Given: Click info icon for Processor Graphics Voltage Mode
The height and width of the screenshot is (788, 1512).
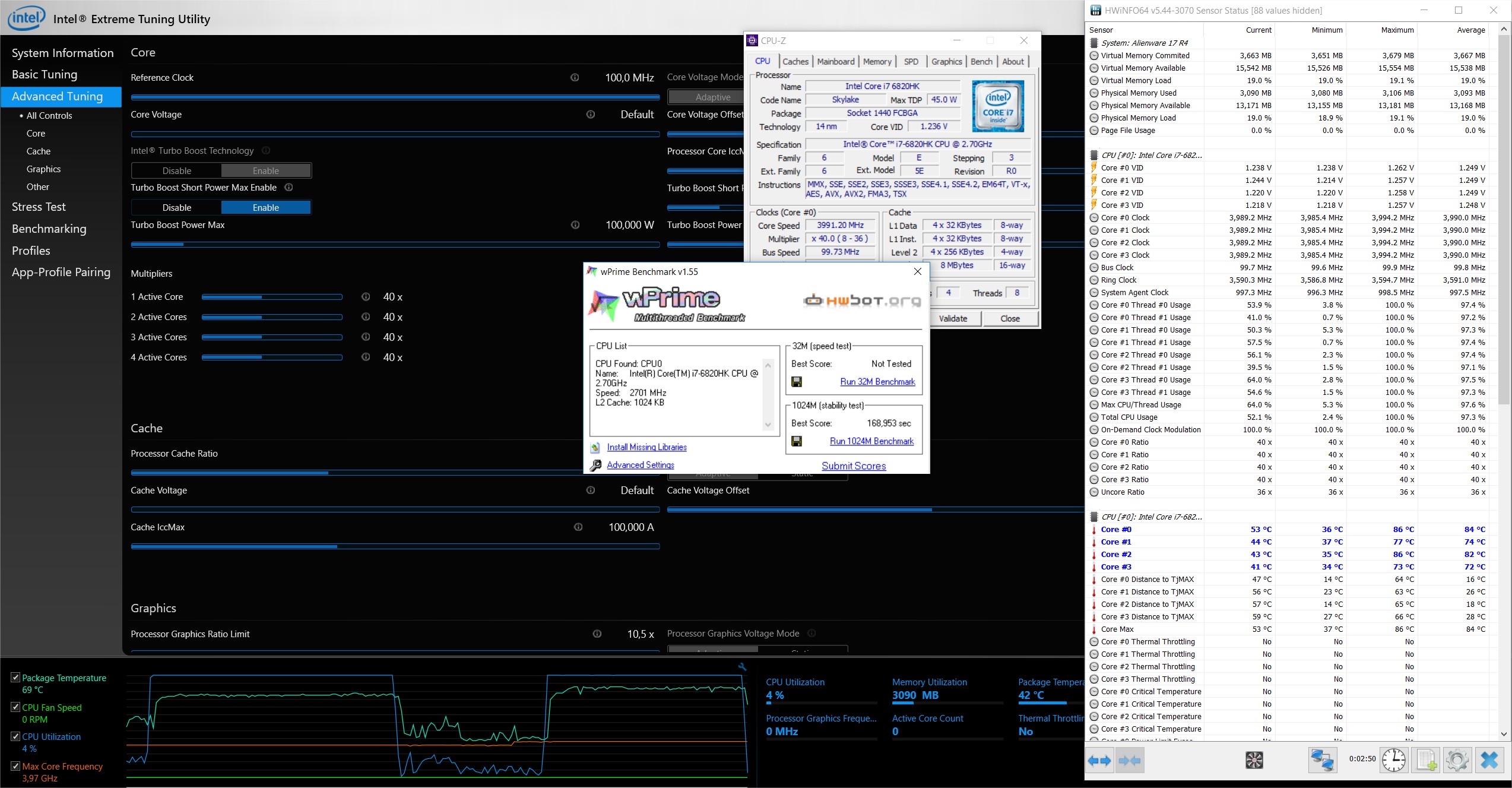Looking at the screenshot, I should click(x=812, y=634).
